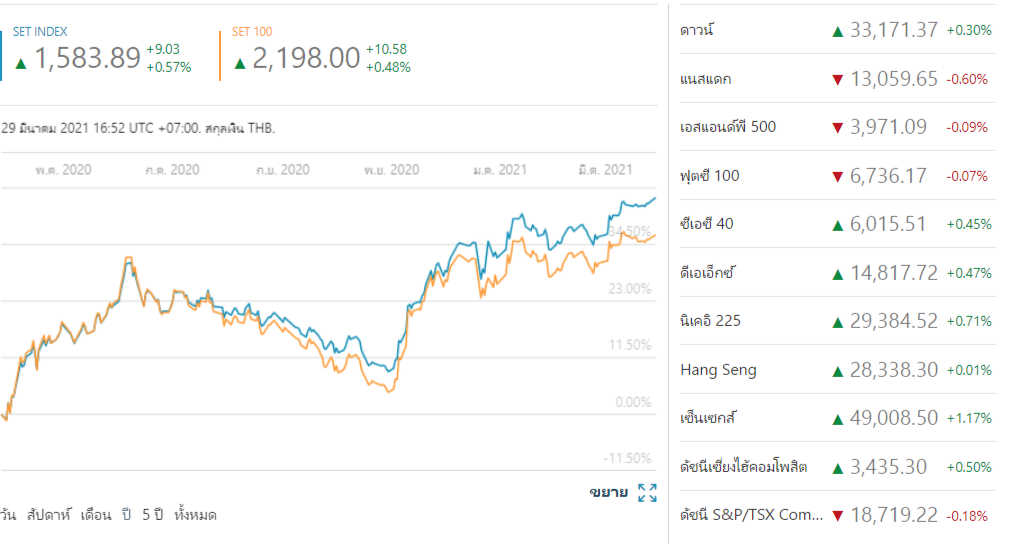This screenshot has height=551, width=1010.
Task: Click the green up arrow beside นิเคอิ 225
Action: tap(838, 322)
